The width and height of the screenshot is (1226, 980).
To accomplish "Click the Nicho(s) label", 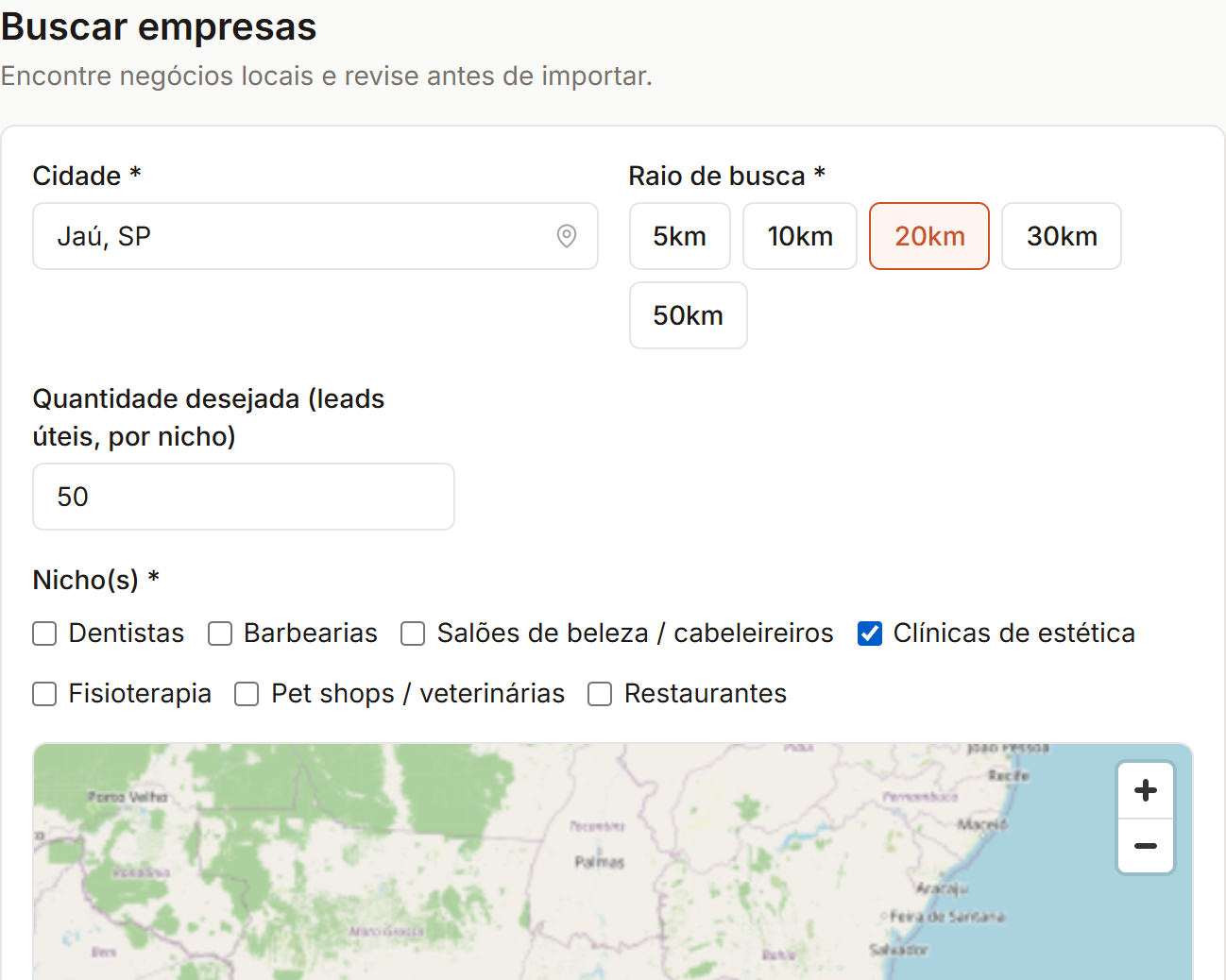I will coord(96,580).
